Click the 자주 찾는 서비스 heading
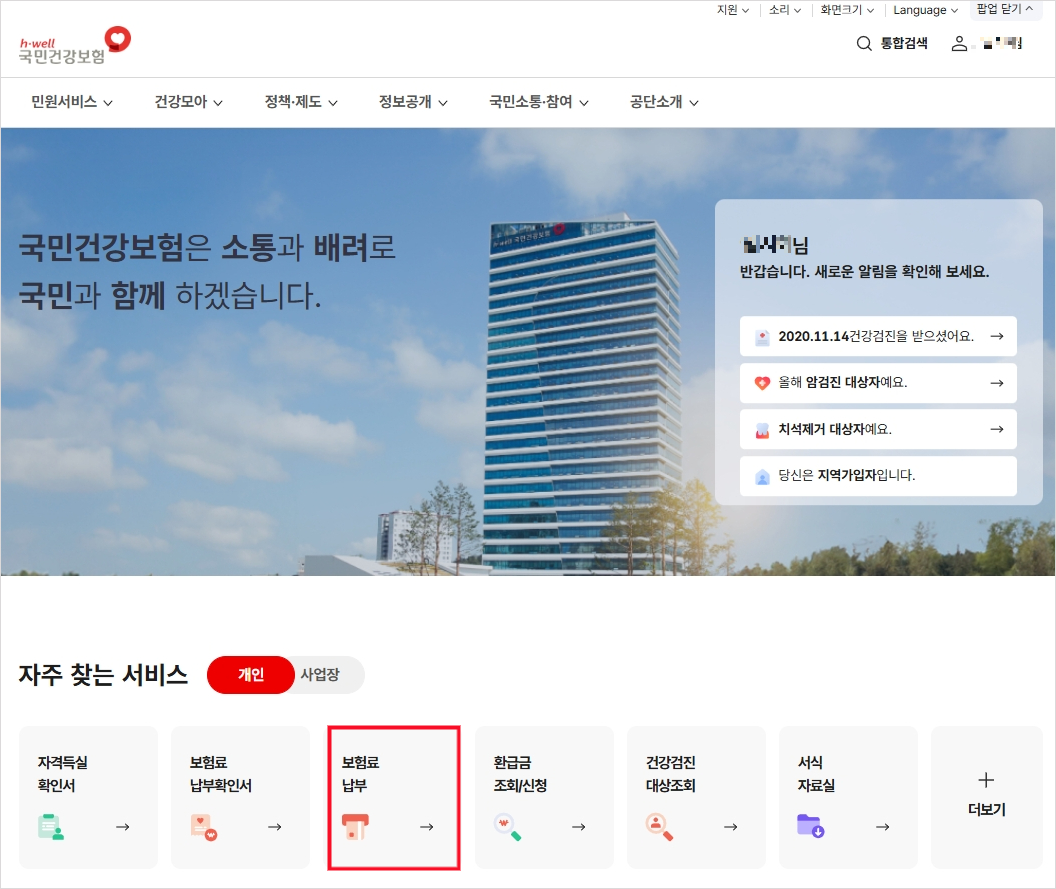This screenshot has height=889, width=1056. [103, 675]
